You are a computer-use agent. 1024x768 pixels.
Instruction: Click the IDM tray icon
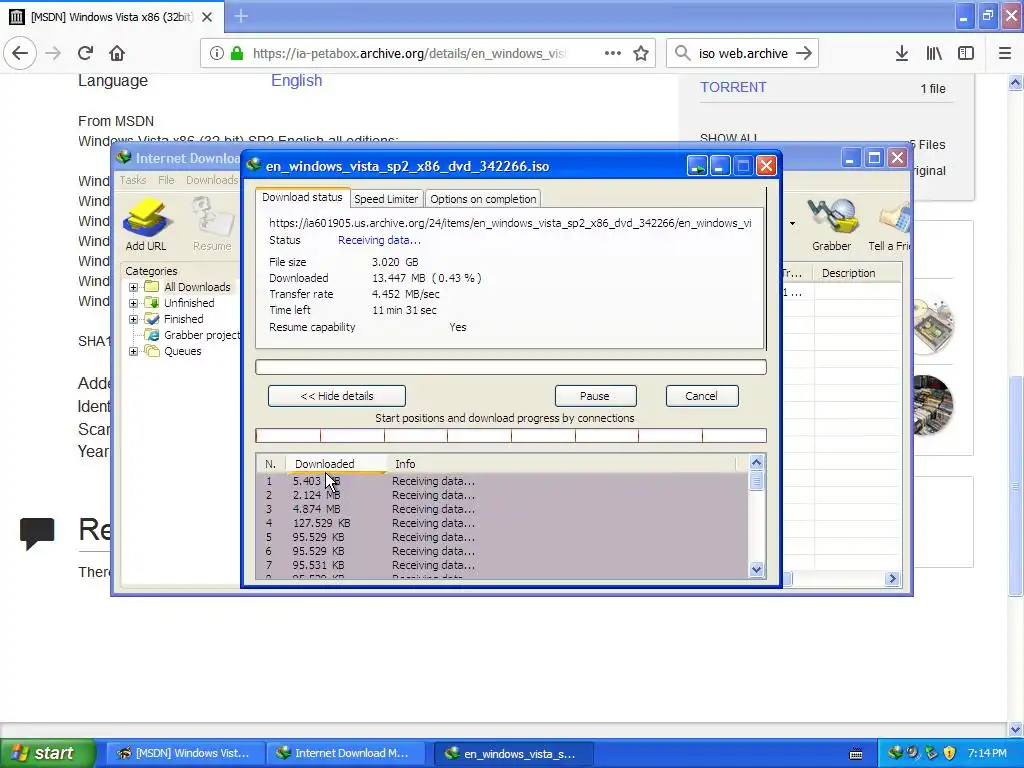coord(895,753)
